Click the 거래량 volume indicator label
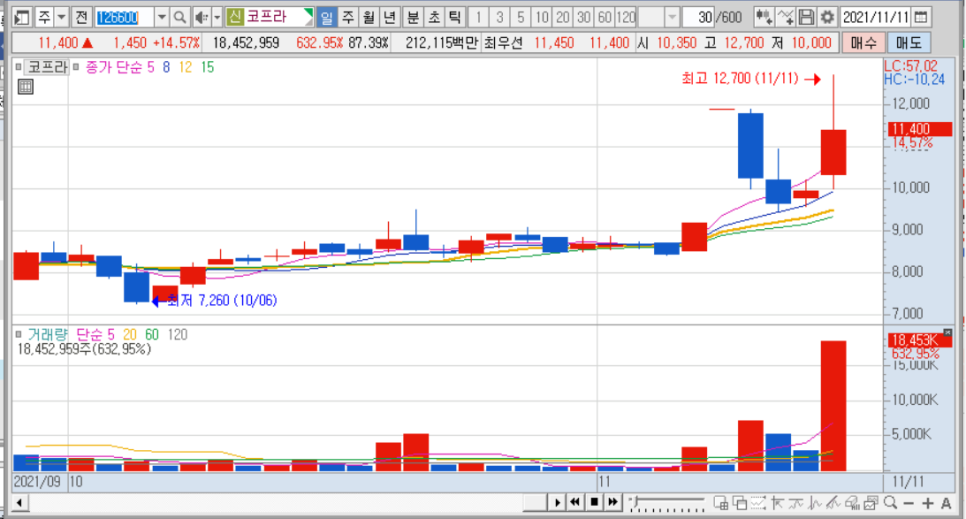Screen dimensions: 966x519 point(47,335)
